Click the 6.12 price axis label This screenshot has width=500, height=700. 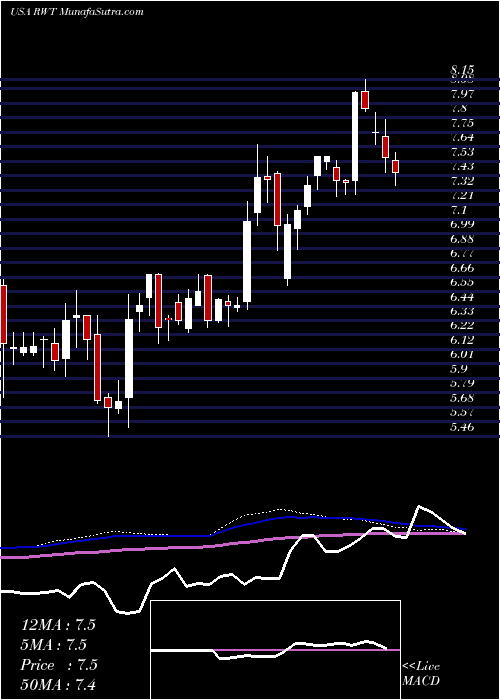coord(462,341)
